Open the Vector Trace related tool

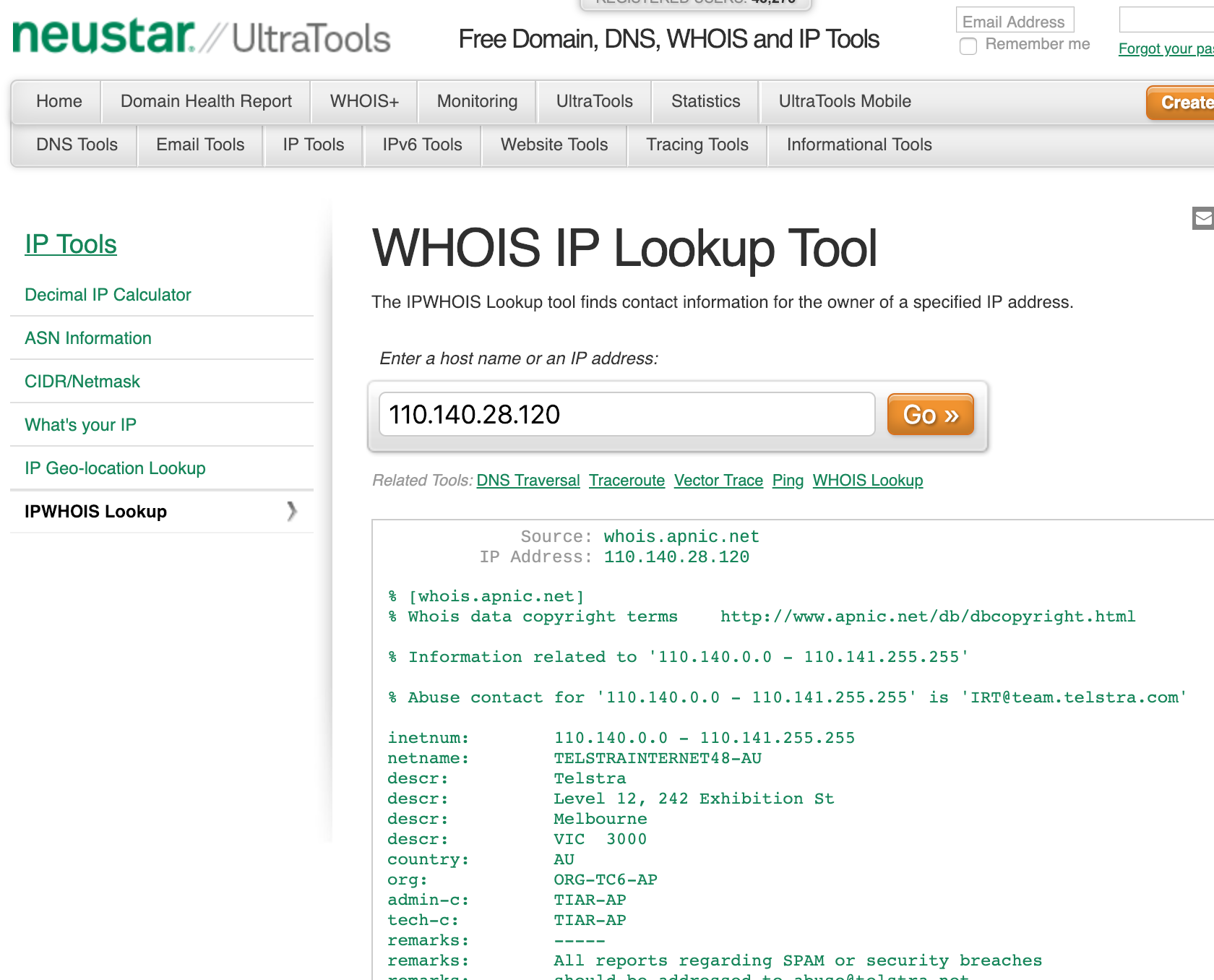[718, 480]
